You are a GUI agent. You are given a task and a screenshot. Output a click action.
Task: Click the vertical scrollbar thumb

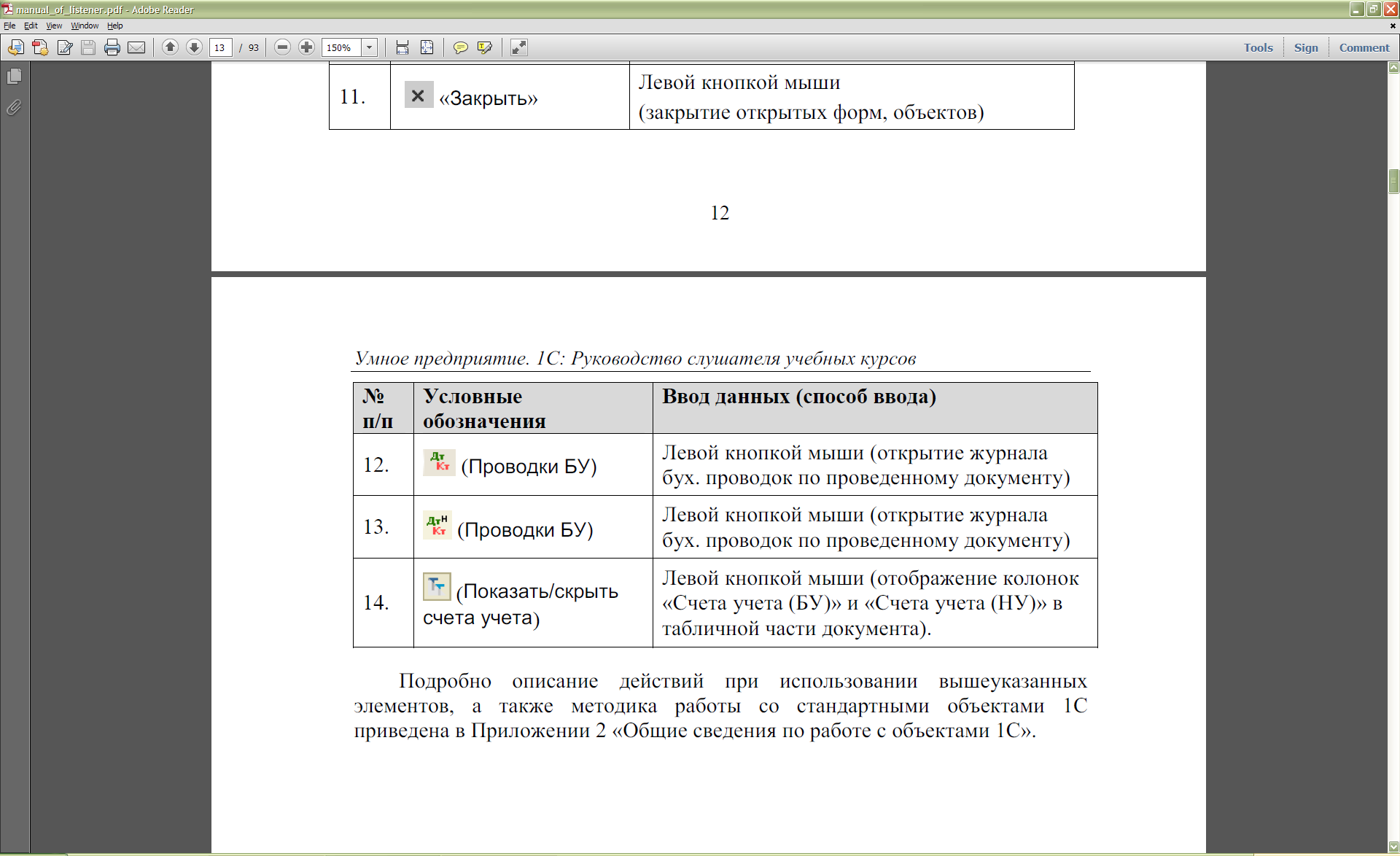[1393, 181]
